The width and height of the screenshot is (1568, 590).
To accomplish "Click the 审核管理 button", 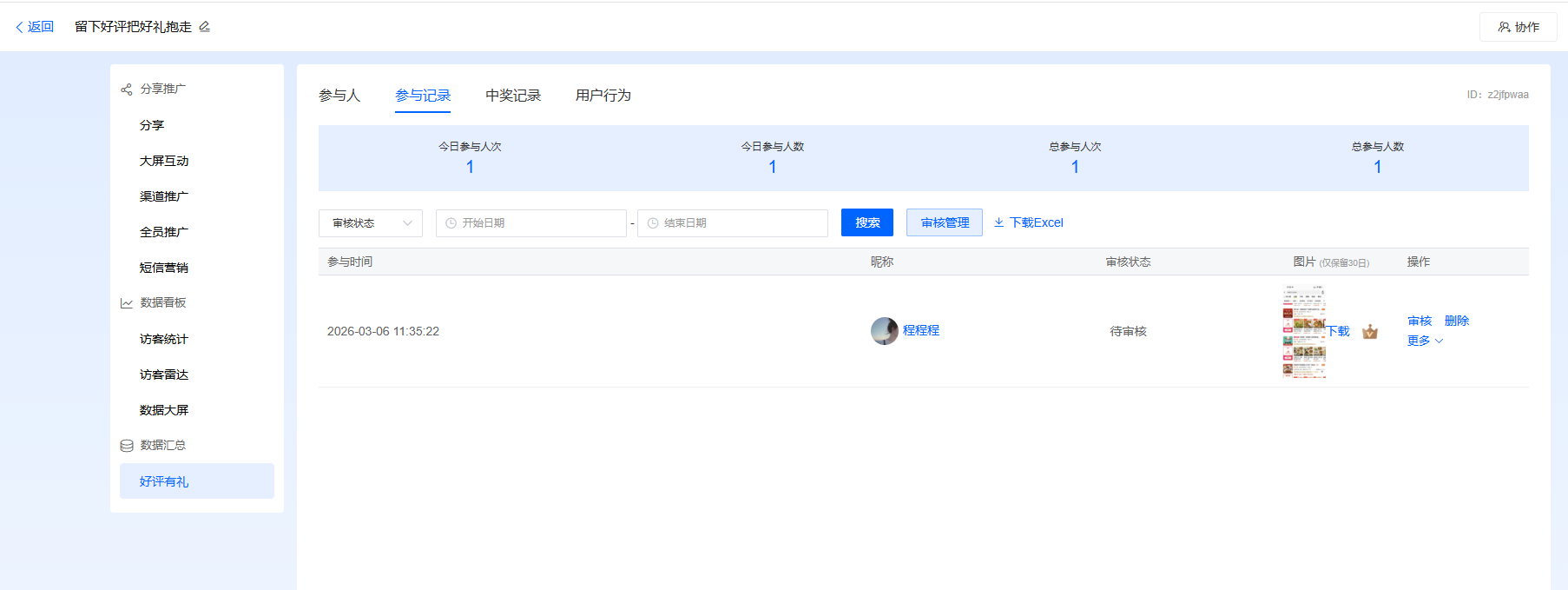I will click(945, 222).
